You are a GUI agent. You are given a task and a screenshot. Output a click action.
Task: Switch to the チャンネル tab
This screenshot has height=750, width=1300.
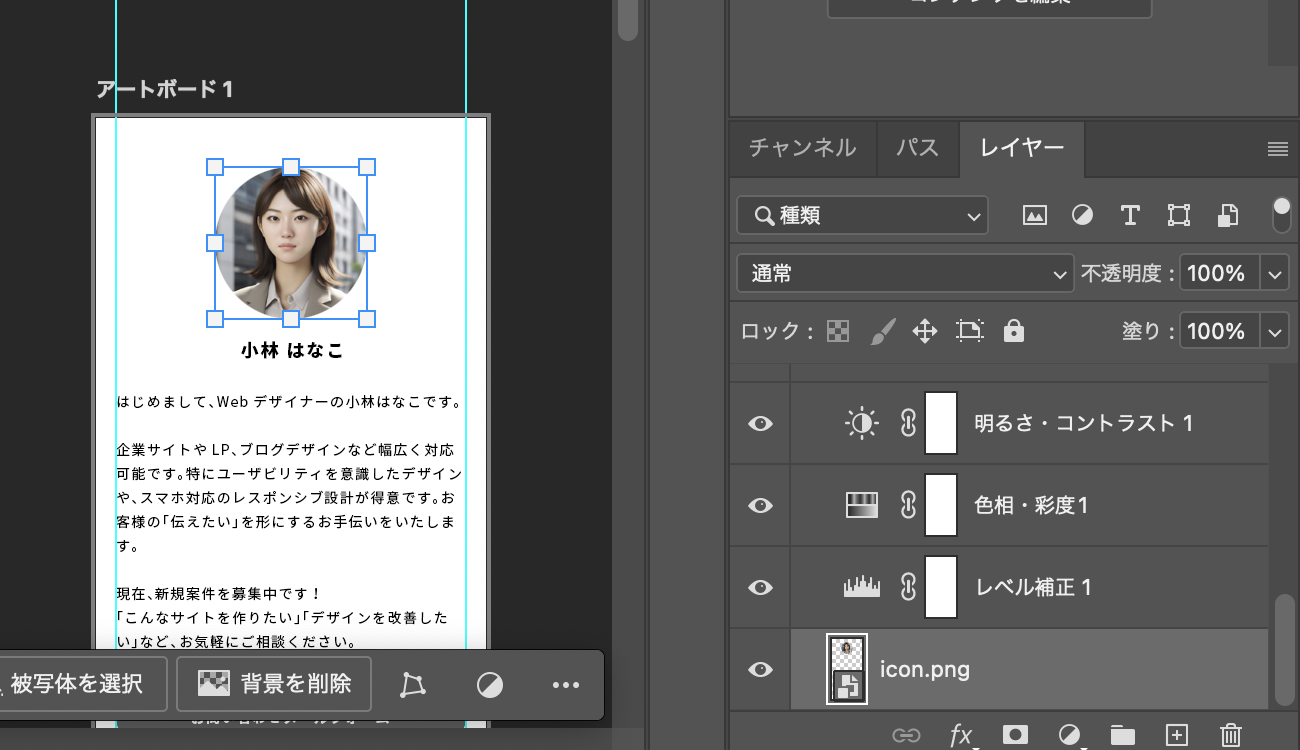pos(803,149)
